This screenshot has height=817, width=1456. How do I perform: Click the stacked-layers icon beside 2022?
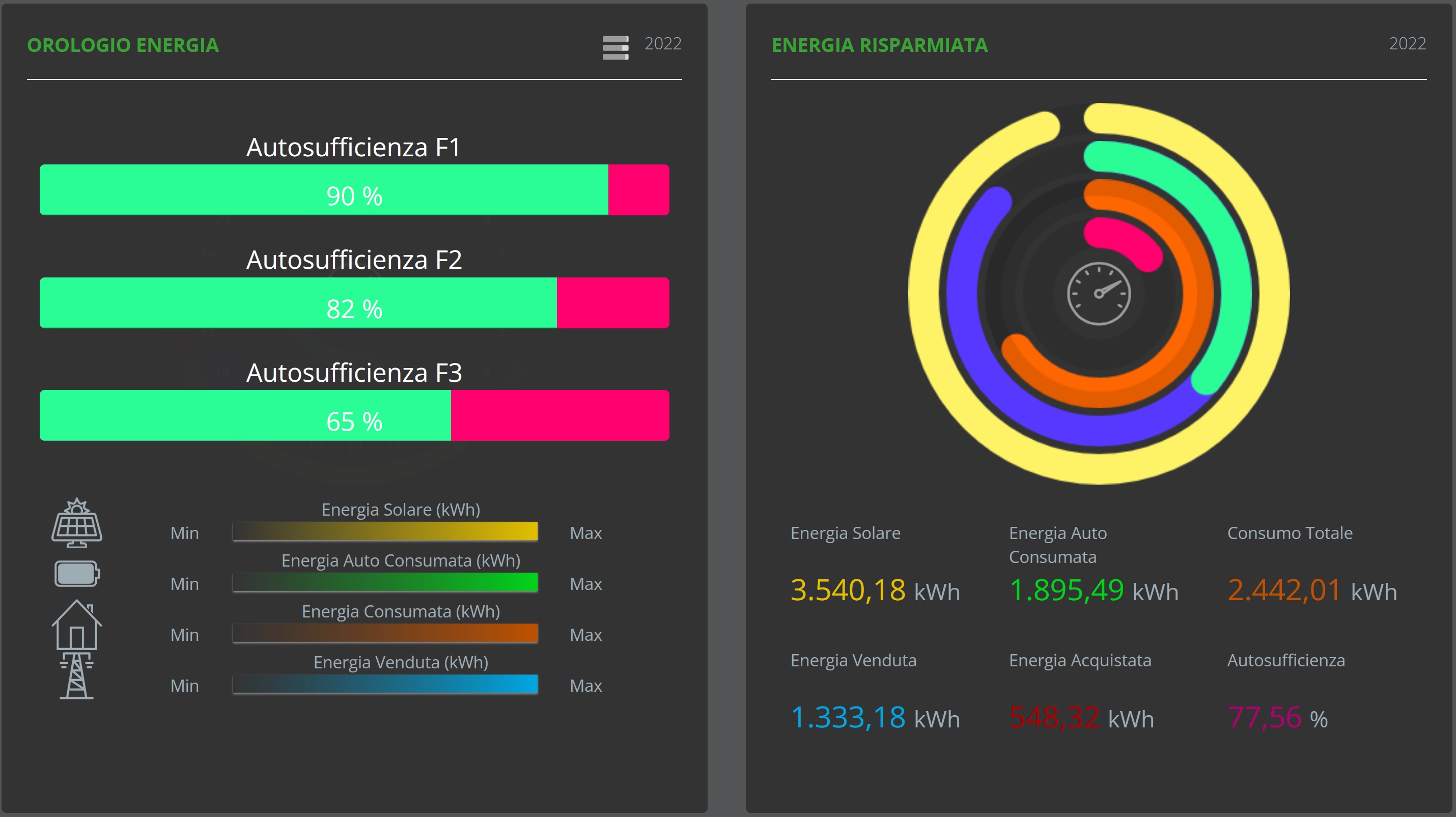pyautogui.click(x=615, y=47)
